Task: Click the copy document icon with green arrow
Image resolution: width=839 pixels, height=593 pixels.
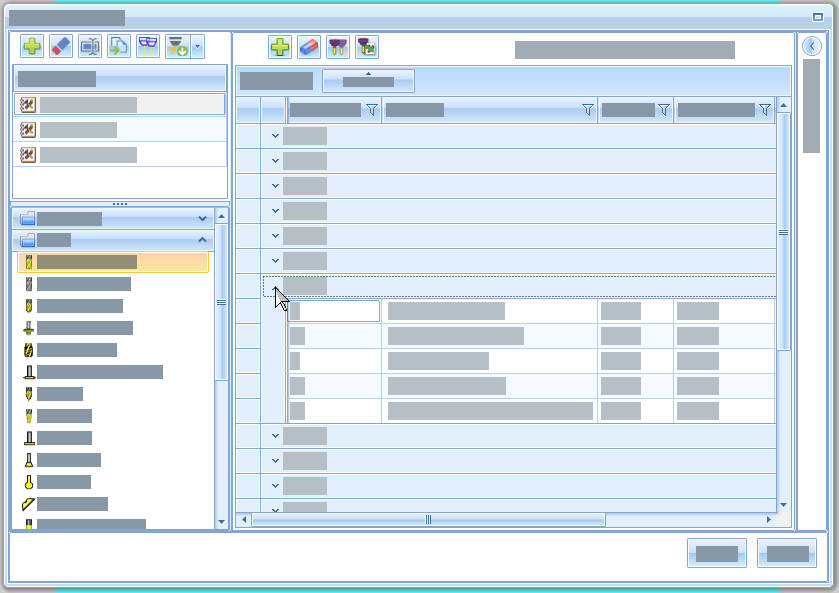Action: (119, 46)
